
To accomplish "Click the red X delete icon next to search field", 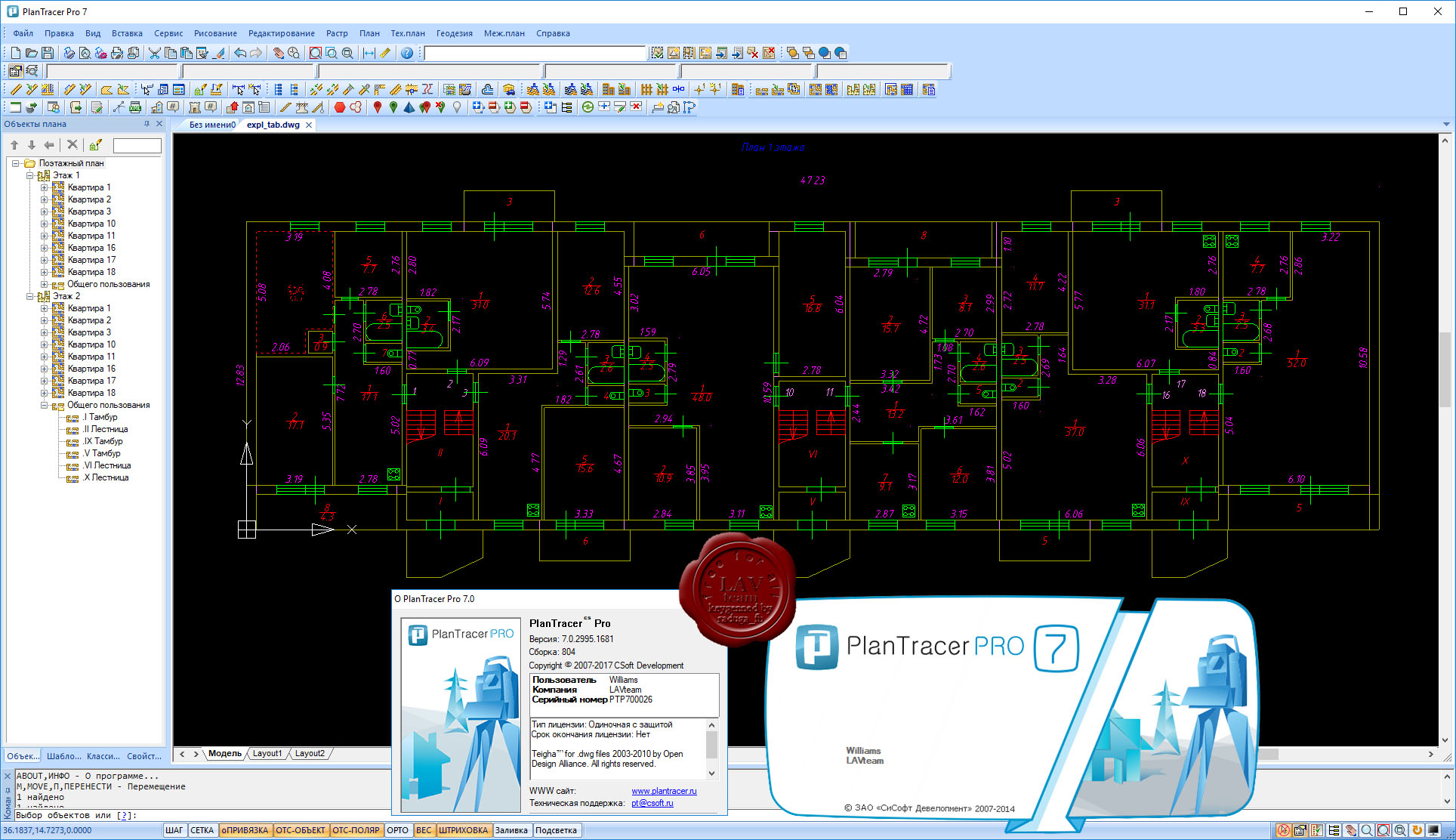I will pos(753,53).
